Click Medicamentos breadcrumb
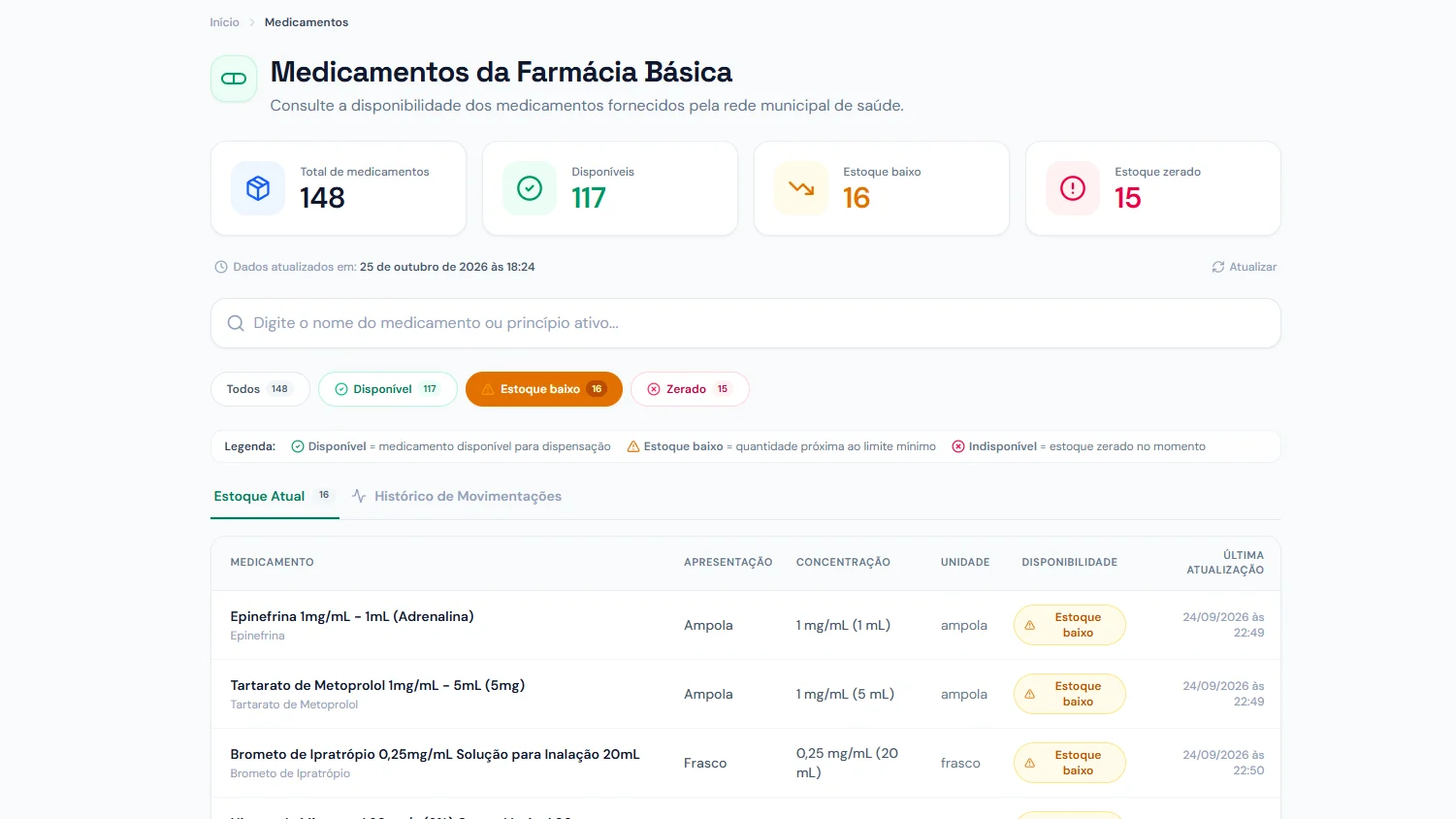This screenshot has width=1456, height=819. point(307,22)
